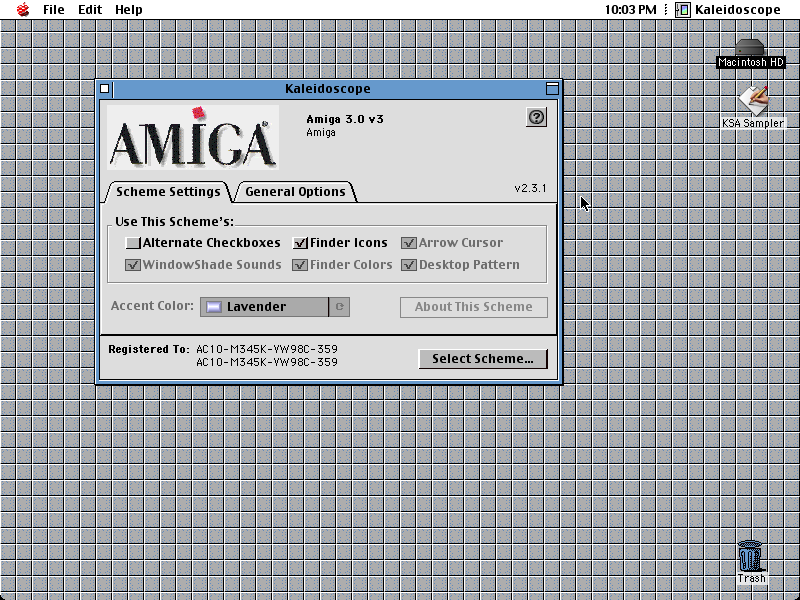Click the 10:03 PM menu bar clock

(631, 10)
